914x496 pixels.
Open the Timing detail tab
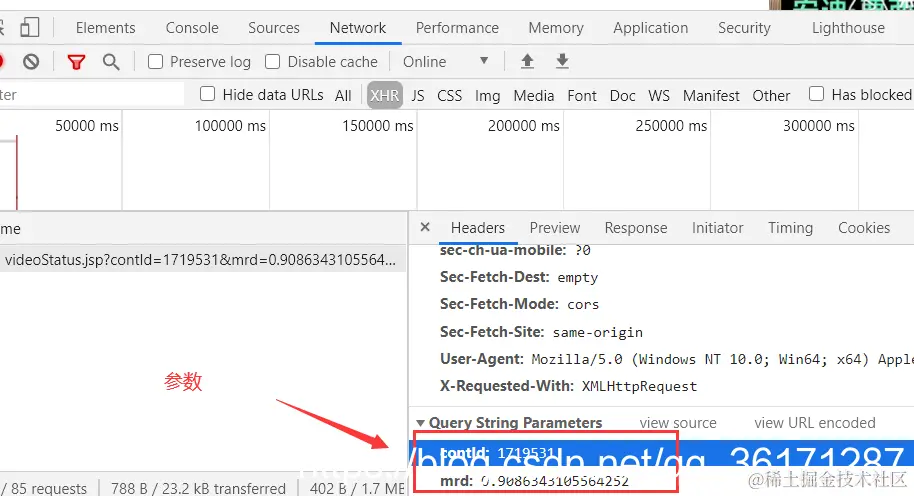click(x=790, y=228)
